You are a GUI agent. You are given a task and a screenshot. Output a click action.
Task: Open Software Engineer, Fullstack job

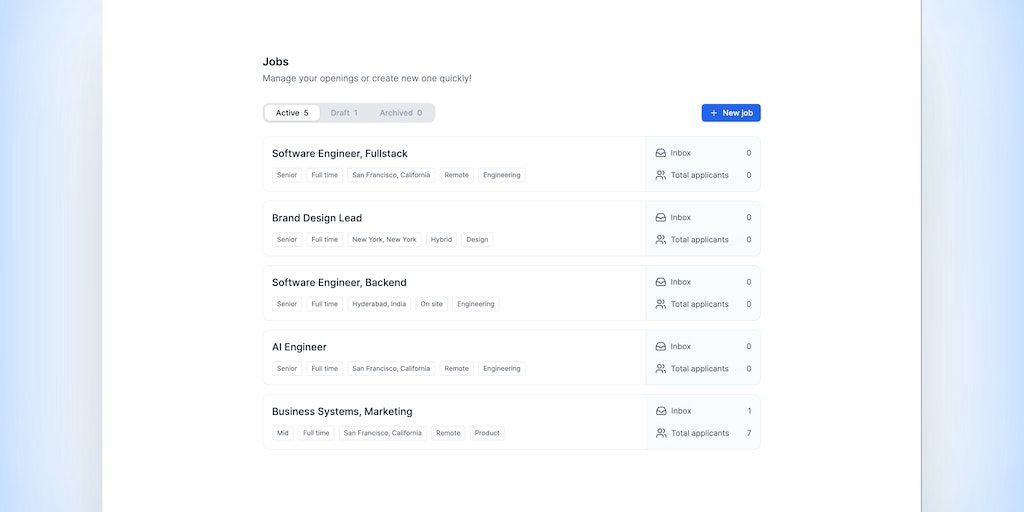tap(339, 153)
